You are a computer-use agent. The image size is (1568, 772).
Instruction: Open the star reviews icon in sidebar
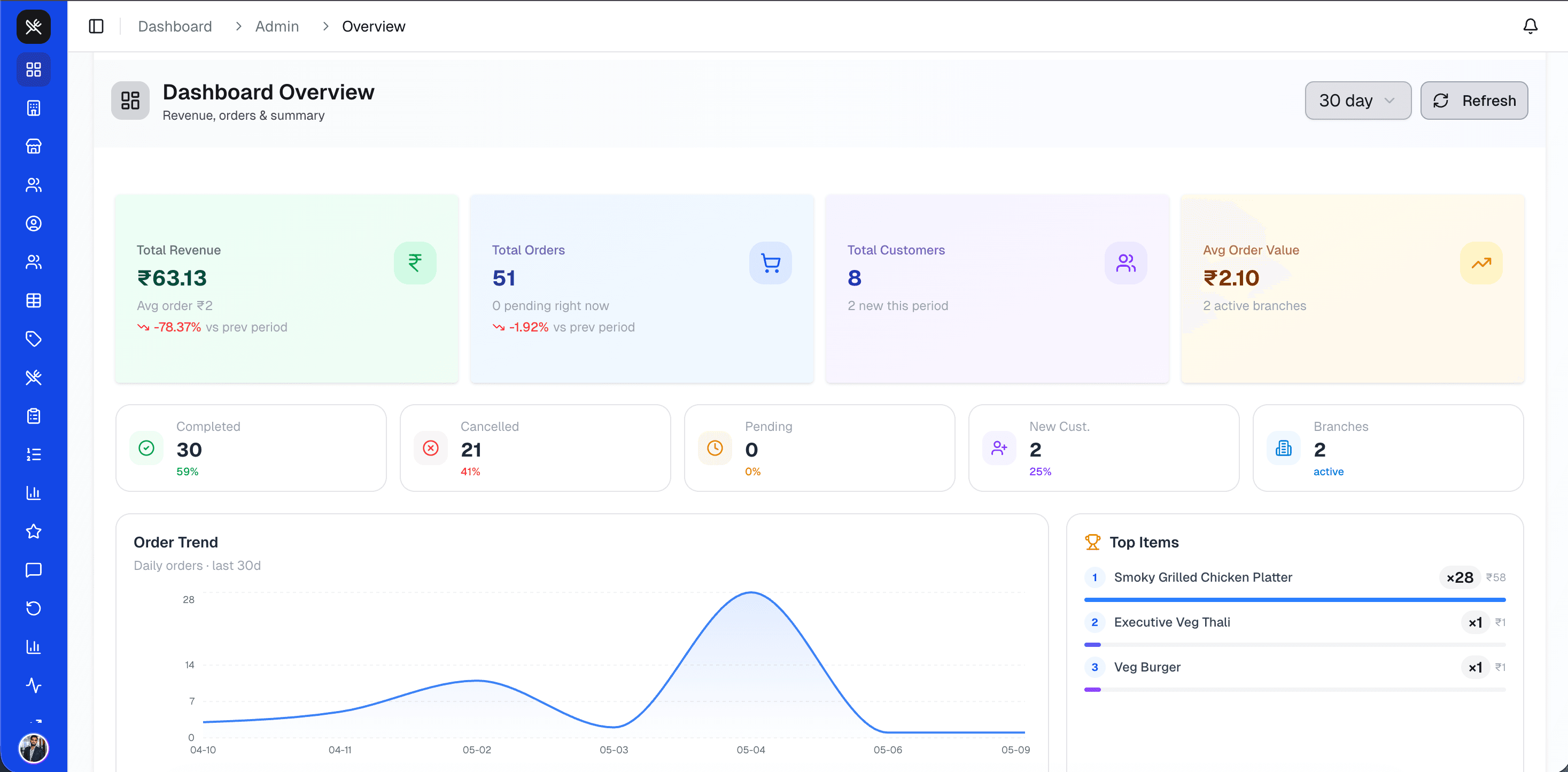(34, 531)
